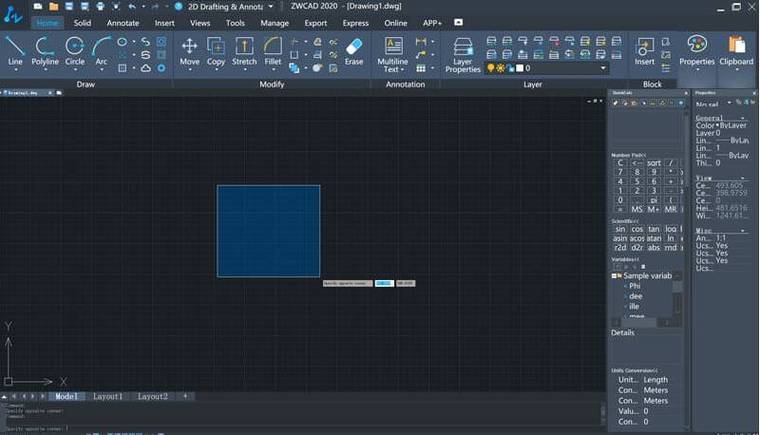Open Layer Properties manager

click(462, 55)
